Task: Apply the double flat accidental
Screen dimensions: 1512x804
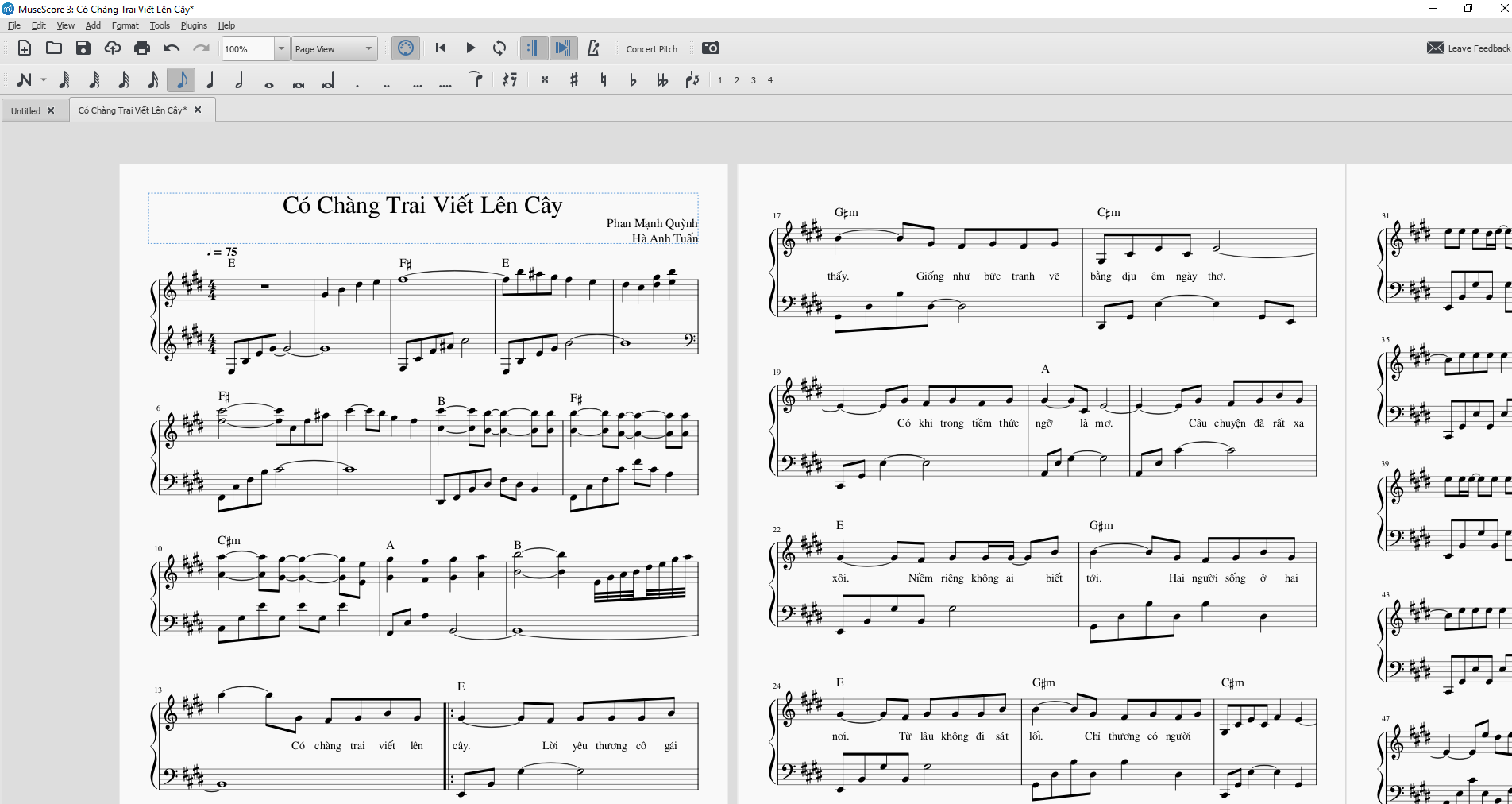Action: coord(662,80)
